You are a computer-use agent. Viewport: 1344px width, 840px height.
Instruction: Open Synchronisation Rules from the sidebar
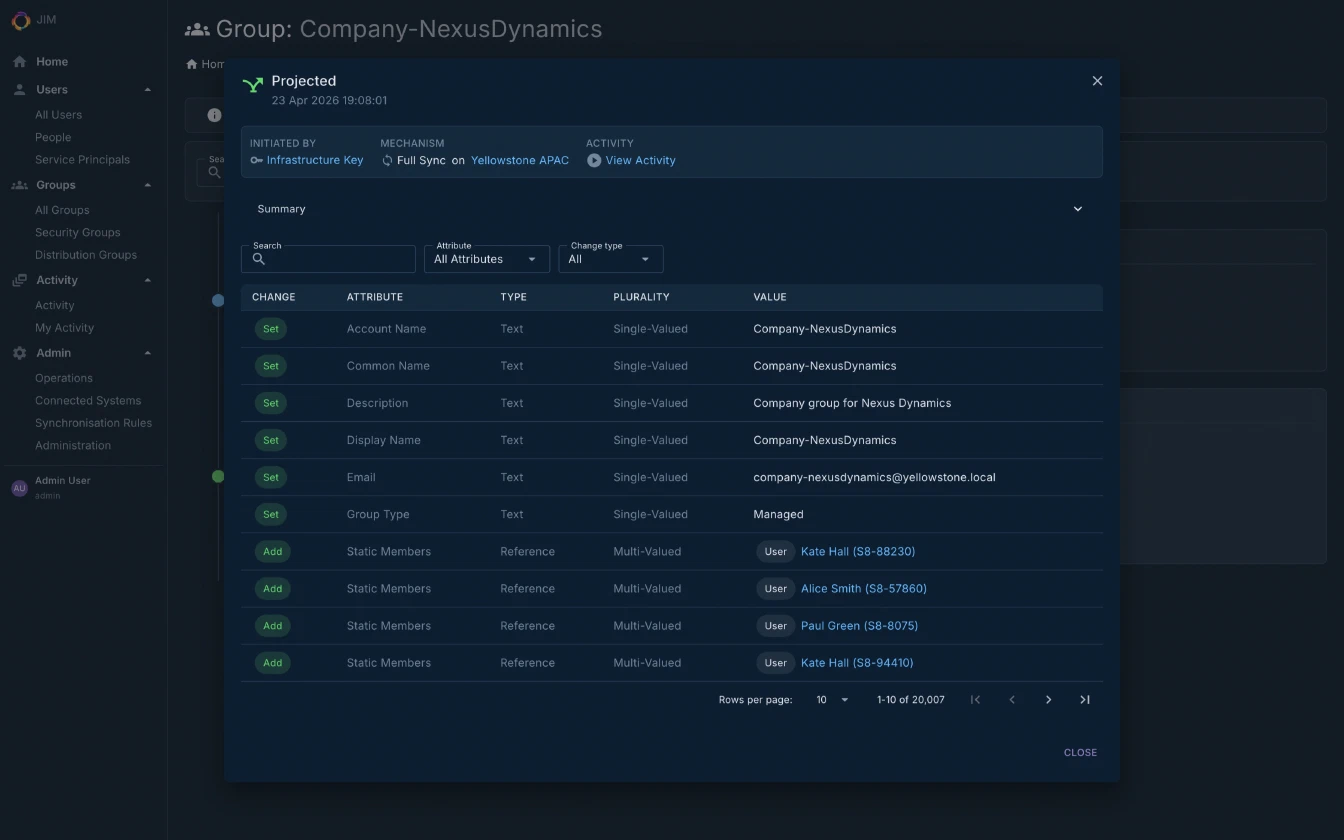tap(94, 423)
